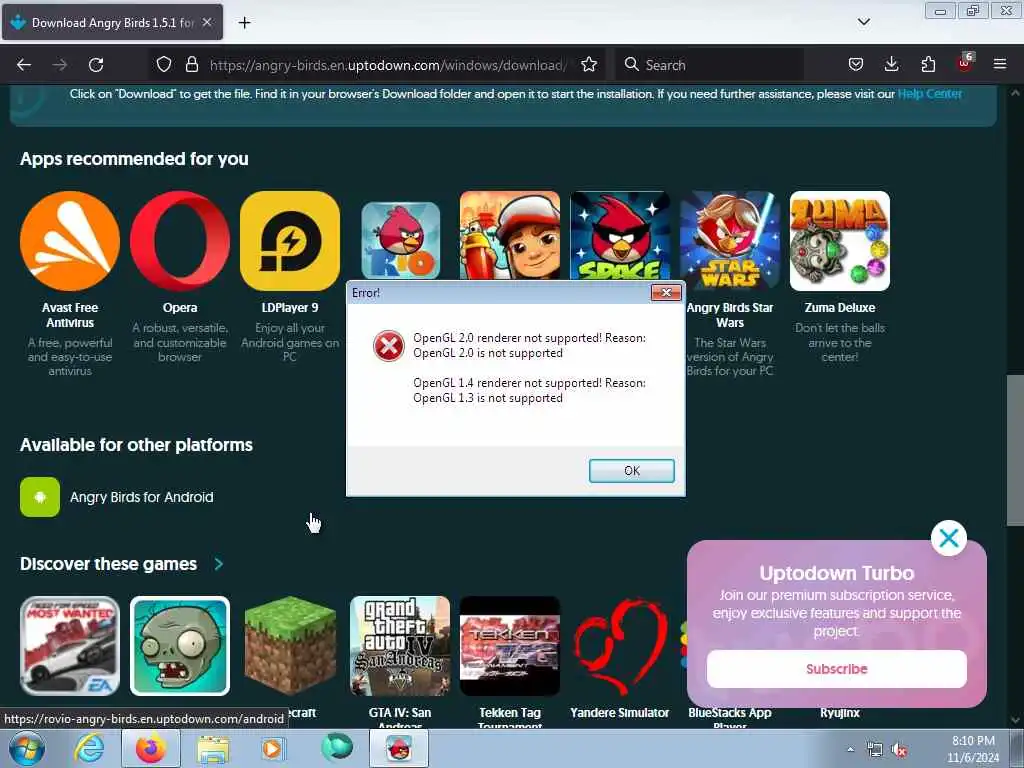This screenshot has height=768, width=1024.
Task: Open the Zuma Deluxe app icon
Action: (840, 241)
